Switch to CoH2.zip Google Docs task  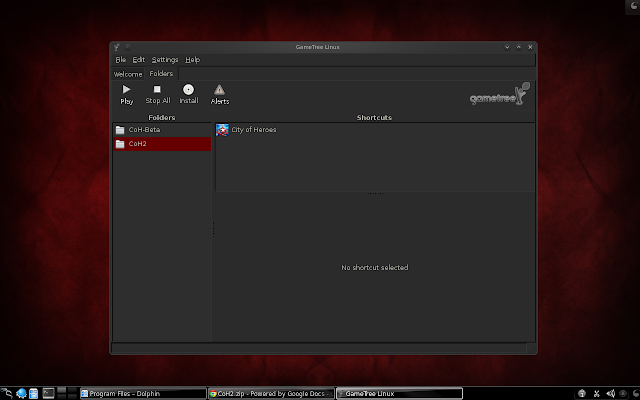click(x=271, y=393)
